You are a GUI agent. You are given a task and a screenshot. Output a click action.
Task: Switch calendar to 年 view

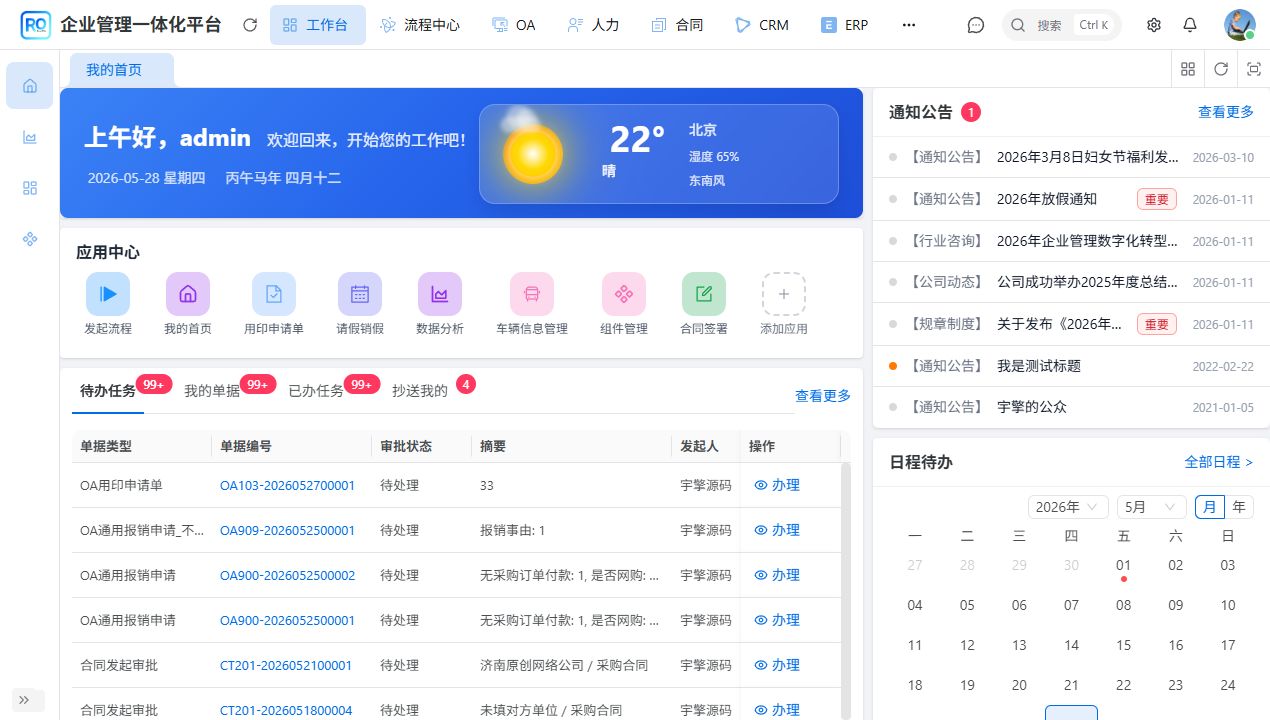click(x=1240, y=507)
